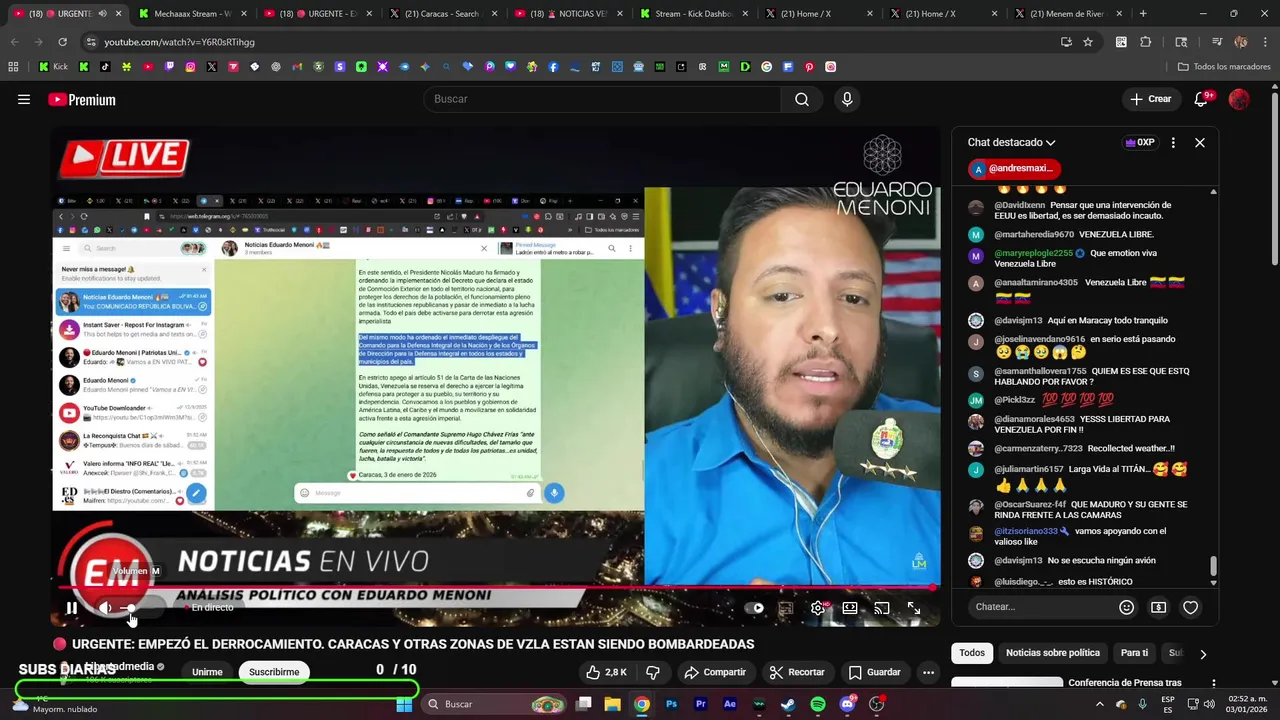This screenshot has height=720, width=1280.
Task: Open the Super Chat dollar icon
Action: click(1158, 607)
